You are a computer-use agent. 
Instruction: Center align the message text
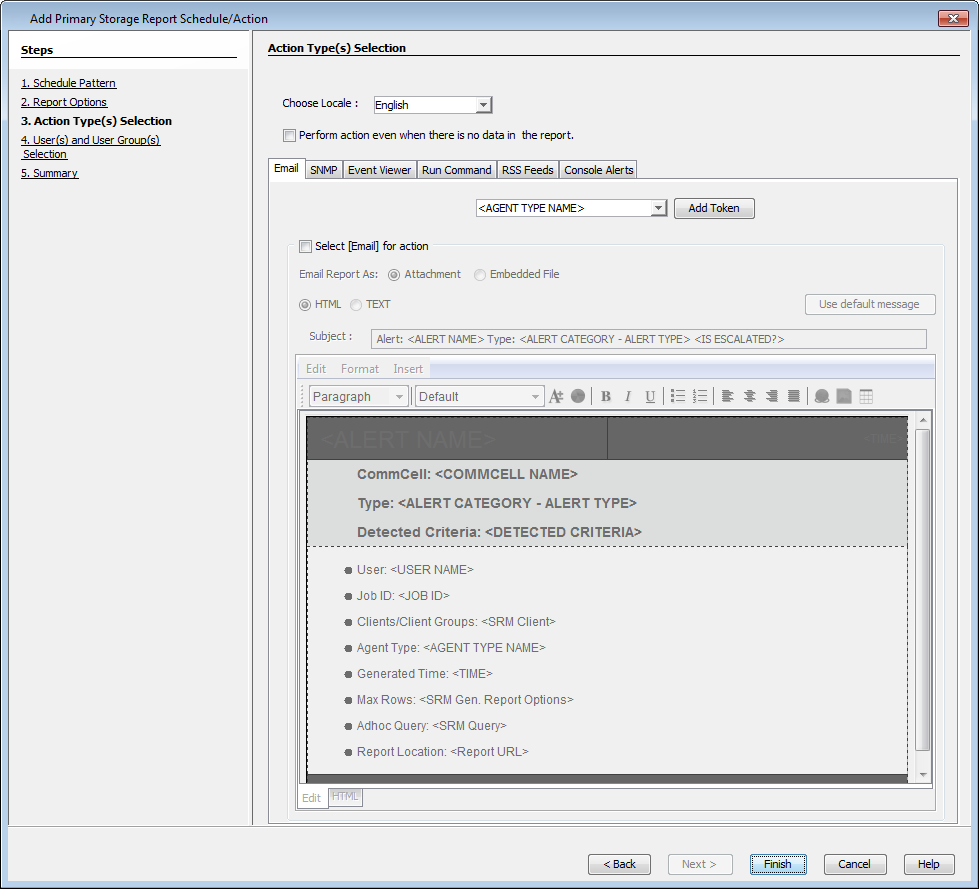[752, 396]
